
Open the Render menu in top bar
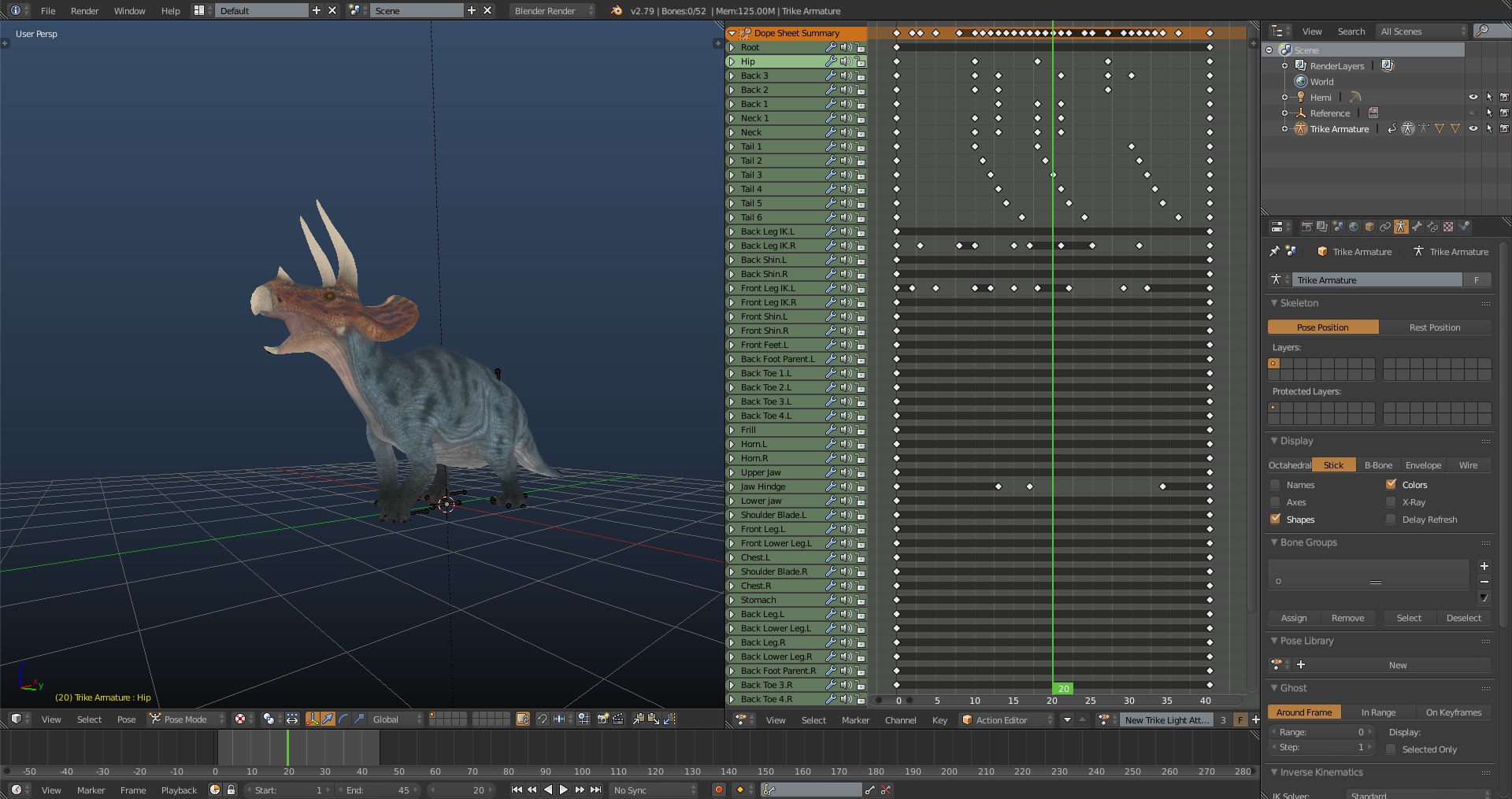84,11
